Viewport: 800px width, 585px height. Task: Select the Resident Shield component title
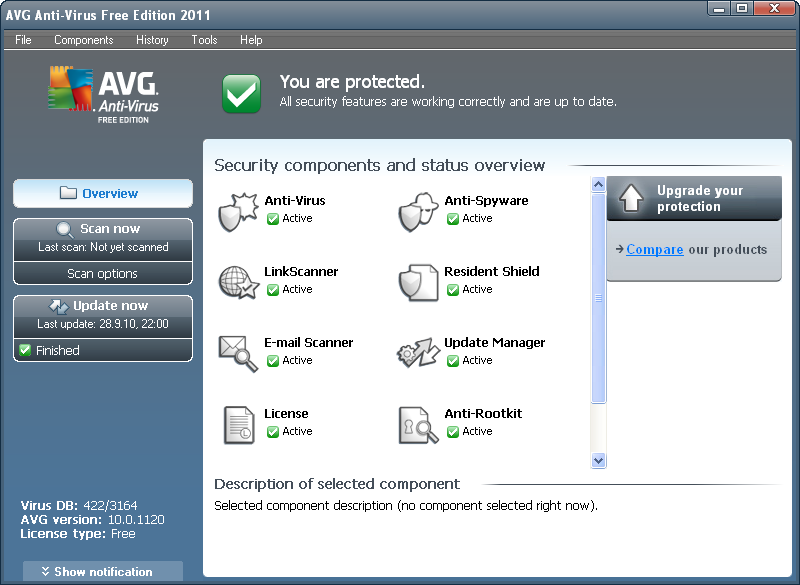click(492, 272)
